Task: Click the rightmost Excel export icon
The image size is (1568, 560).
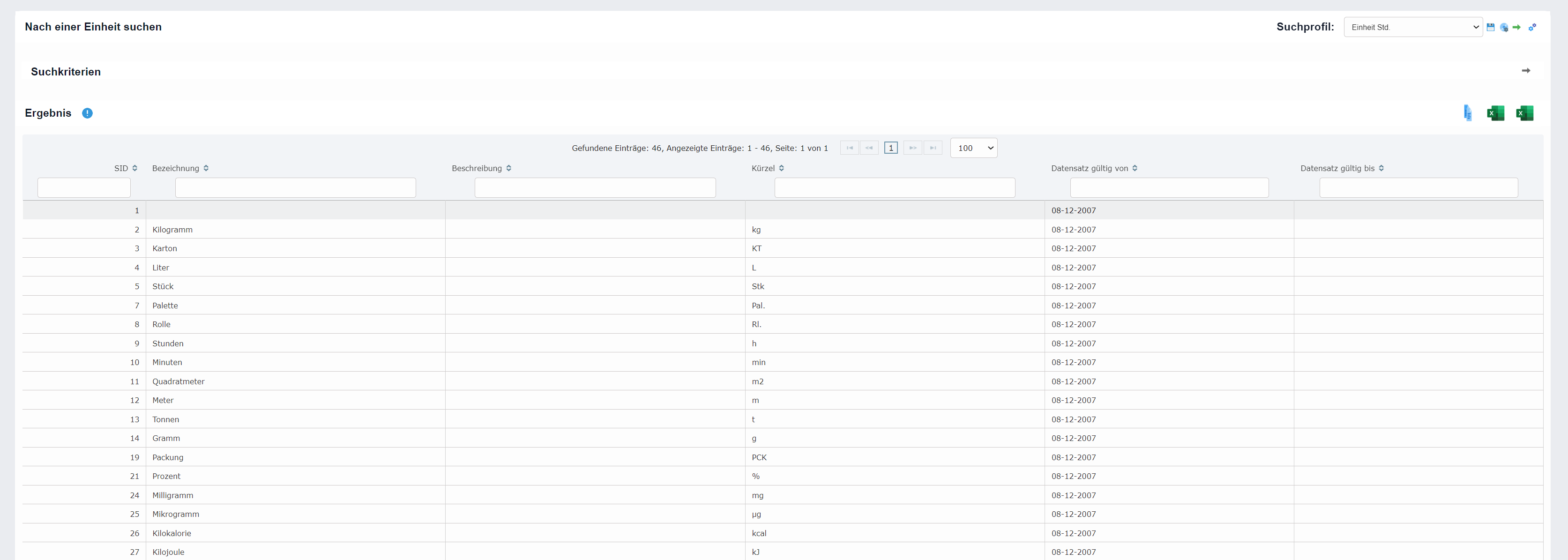Action: pyautogui.click(x=1524, y=113)
